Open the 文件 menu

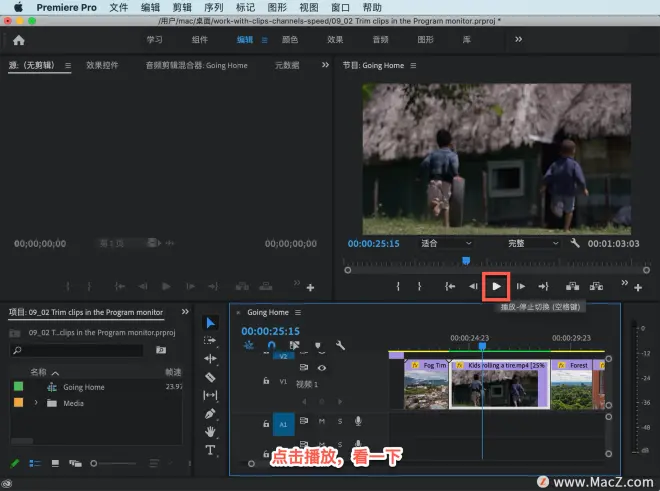[x=119, y=8]
